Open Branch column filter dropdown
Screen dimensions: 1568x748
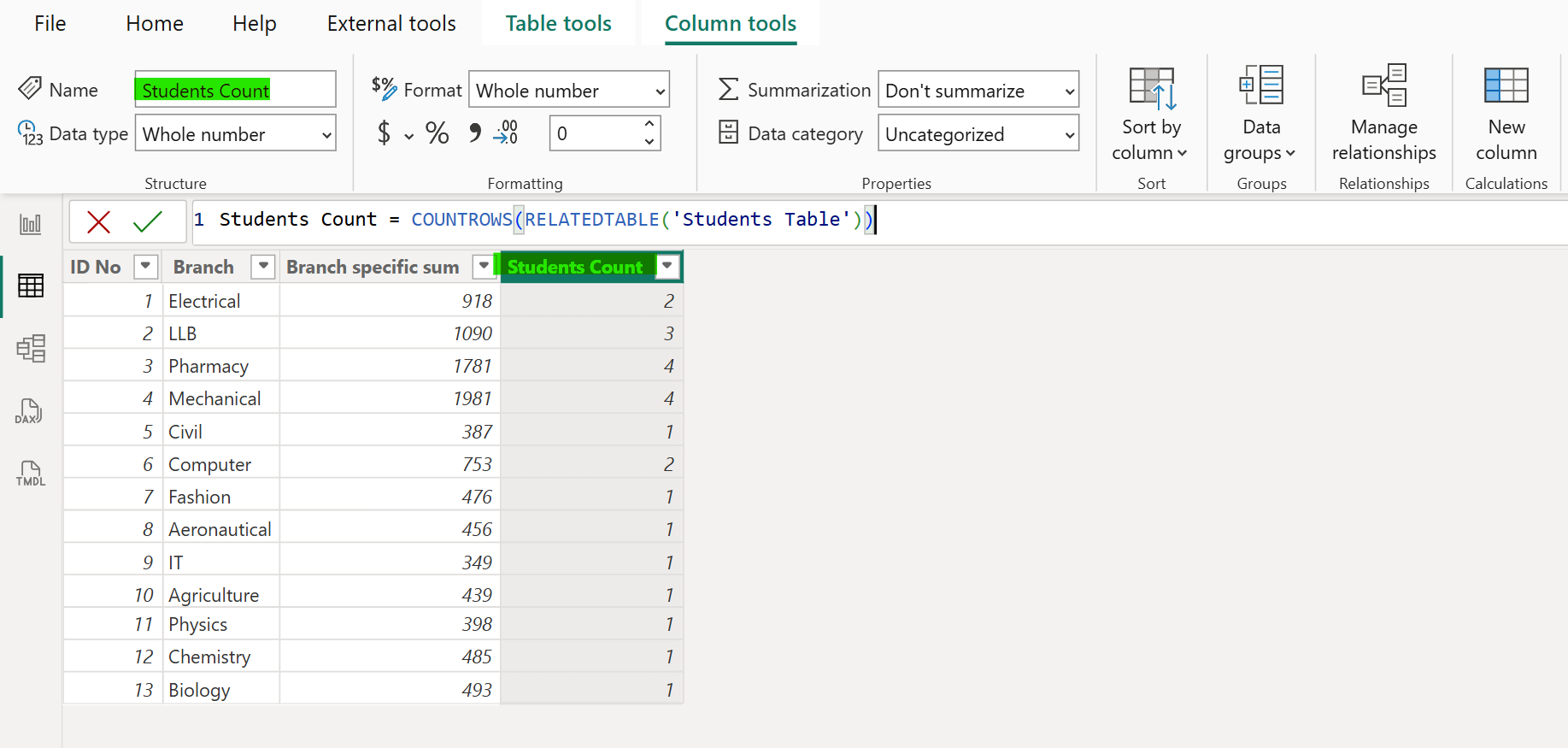coord(263,267)
